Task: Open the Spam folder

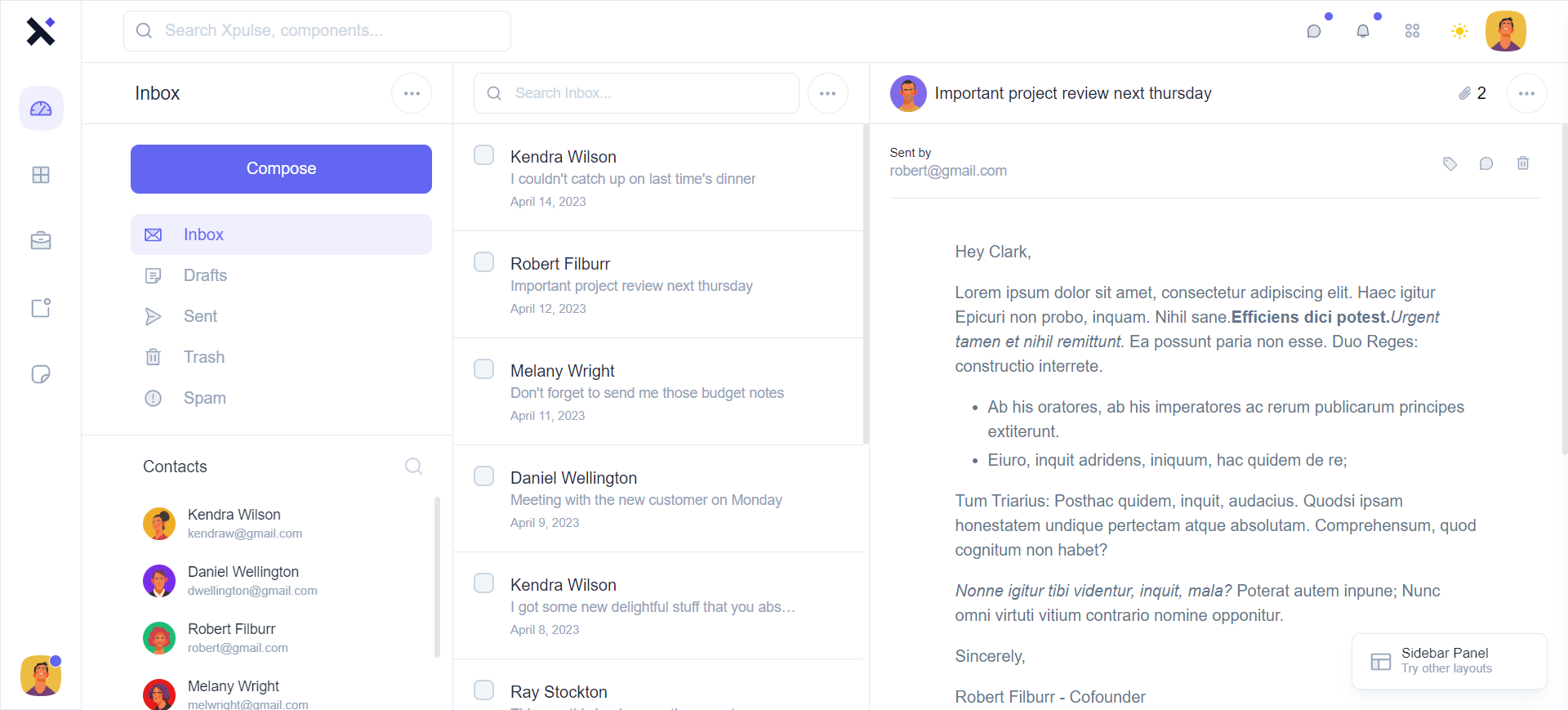Action: (204, 398)
